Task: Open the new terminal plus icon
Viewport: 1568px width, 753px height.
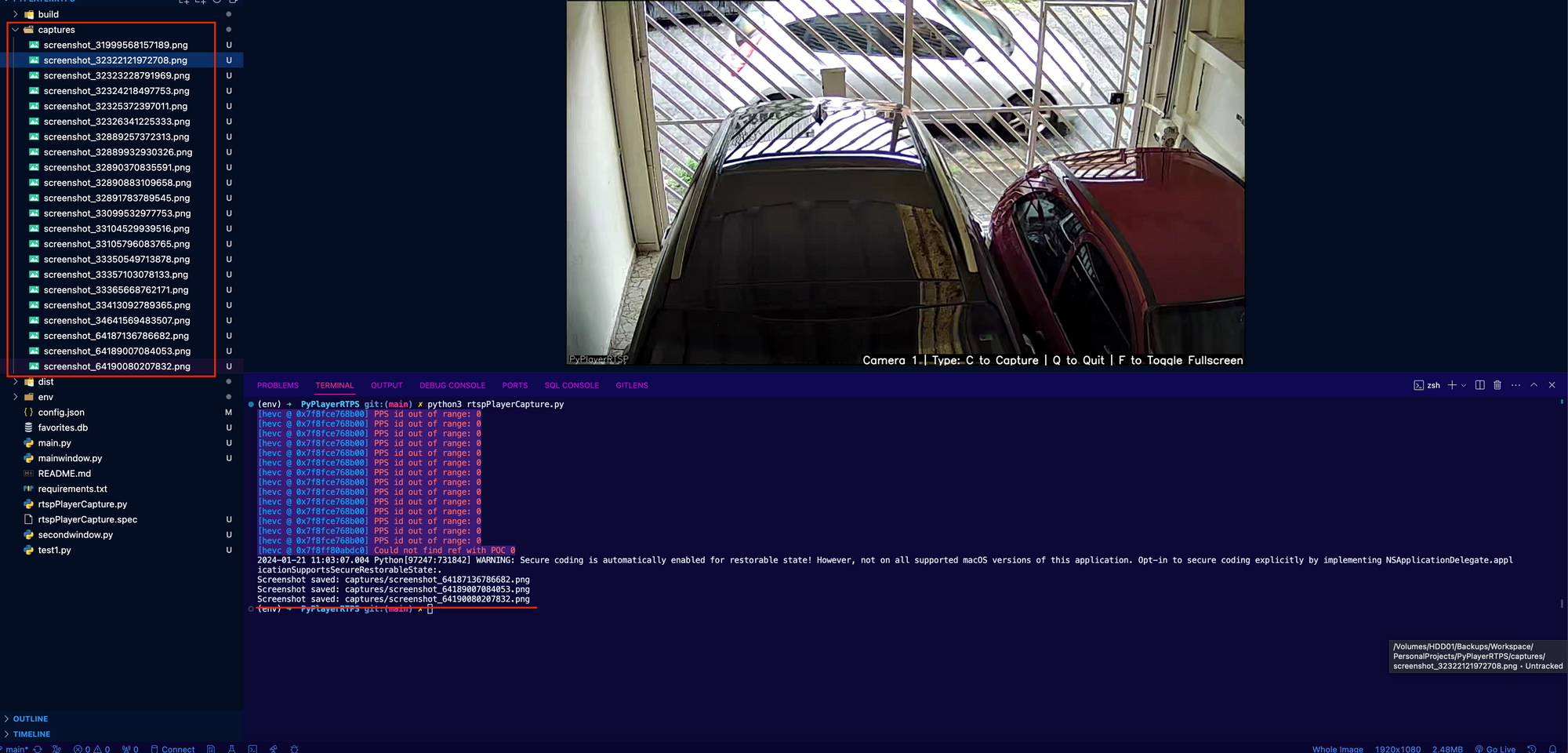Action: [x=1452, y=385]
